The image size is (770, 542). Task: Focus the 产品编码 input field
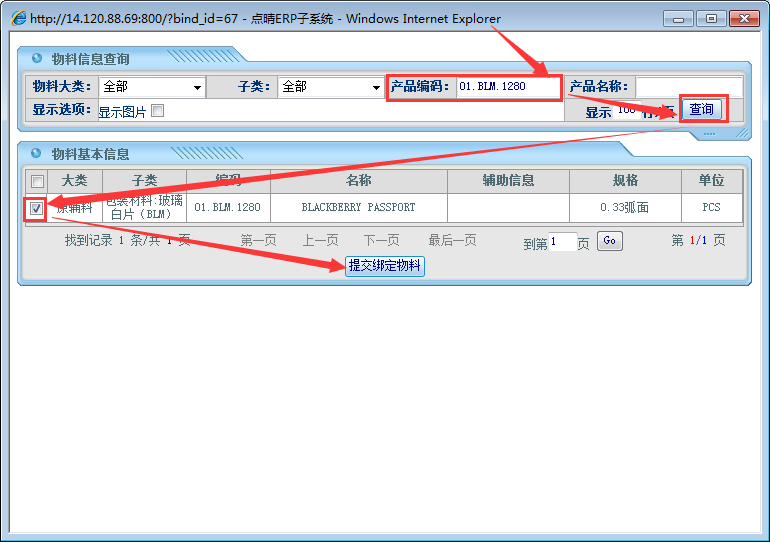(507, 87)
